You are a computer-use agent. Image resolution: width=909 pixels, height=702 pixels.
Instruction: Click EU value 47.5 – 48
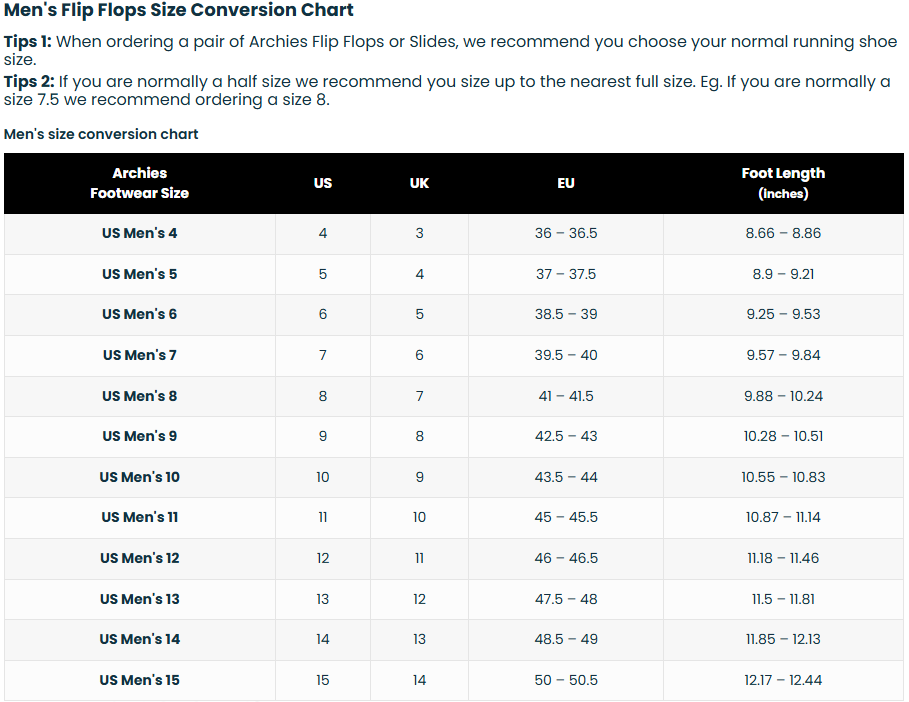tap(566, 599)
